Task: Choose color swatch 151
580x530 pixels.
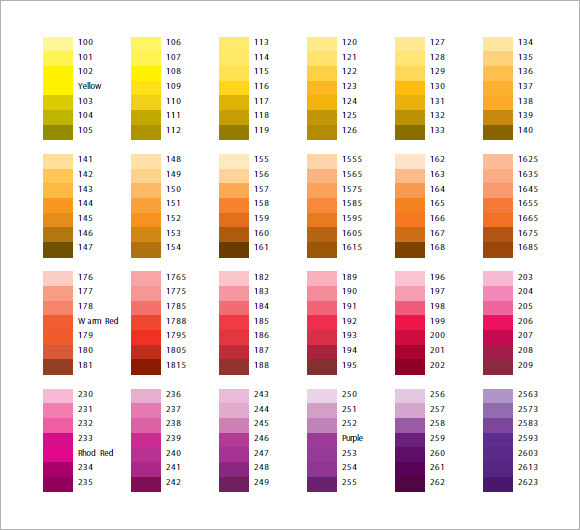Action: pyautogui.click(x=146, y=205)
